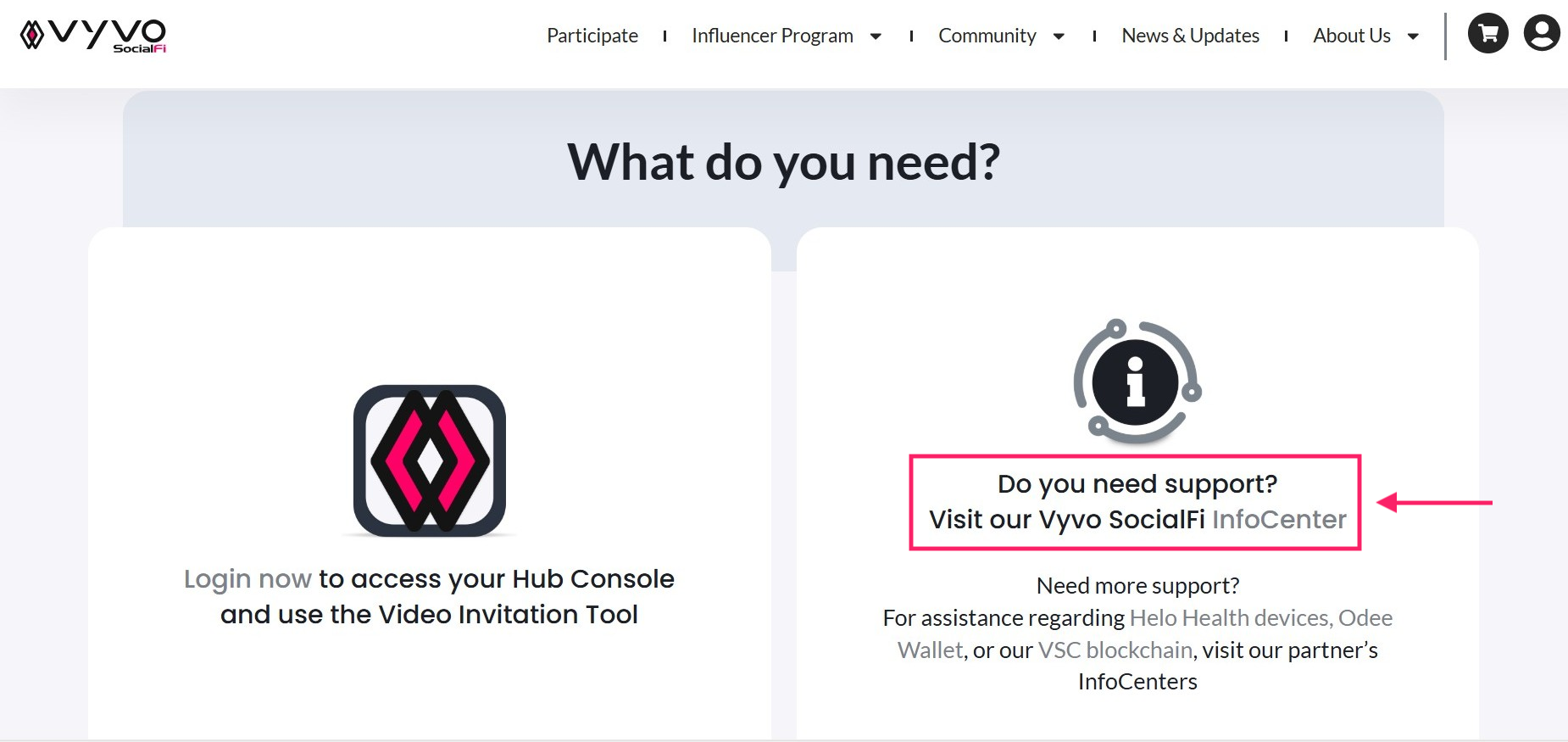
Task: Click the 'Do you need support?' text
Action: 1137,484
